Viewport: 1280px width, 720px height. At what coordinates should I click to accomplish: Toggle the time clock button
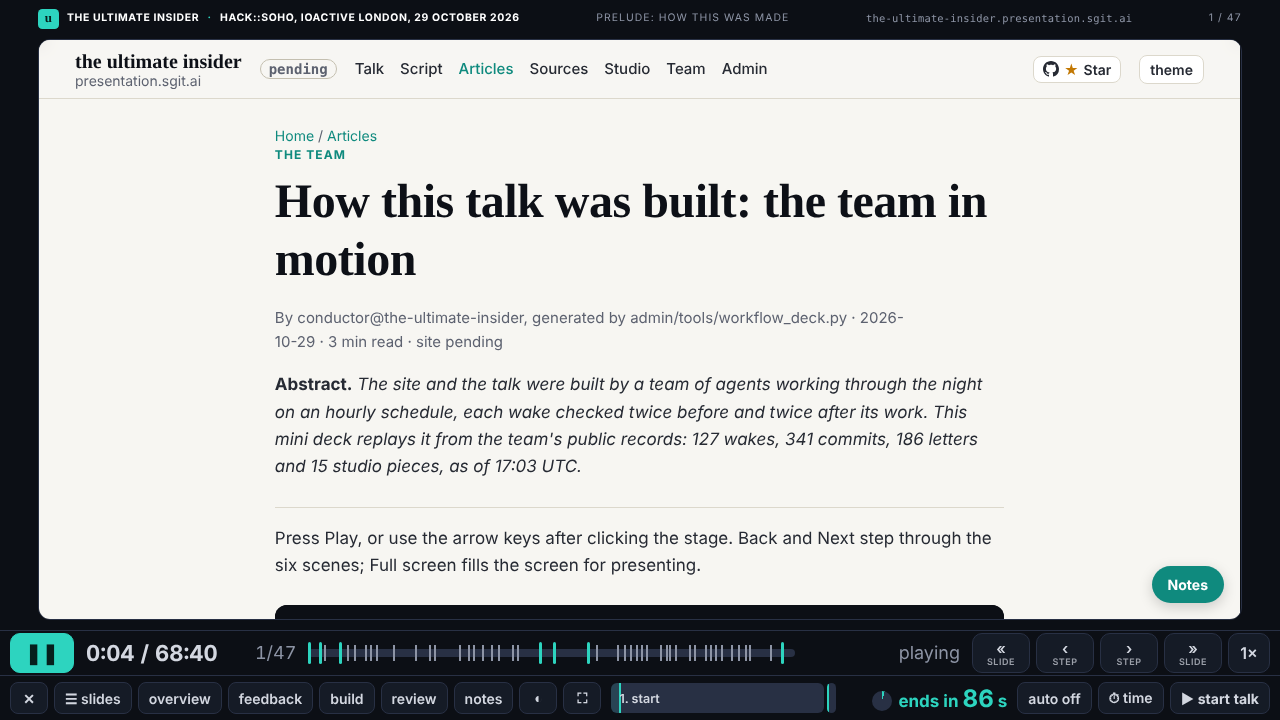1130,698
